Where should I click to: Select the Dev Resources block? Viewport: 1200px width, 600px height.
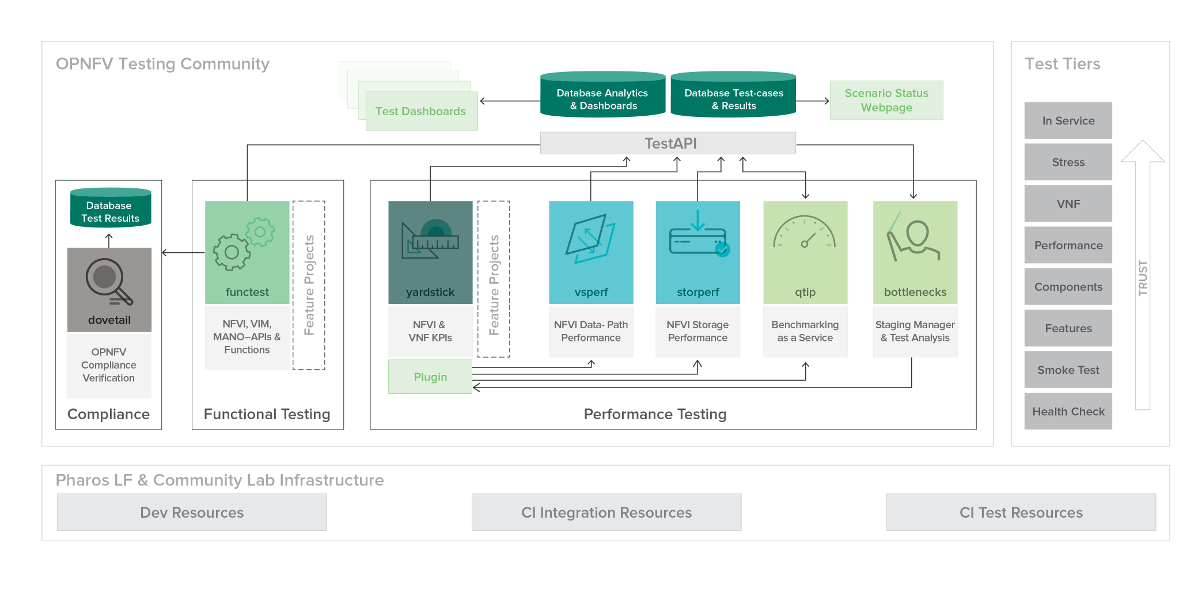point(192,512)
